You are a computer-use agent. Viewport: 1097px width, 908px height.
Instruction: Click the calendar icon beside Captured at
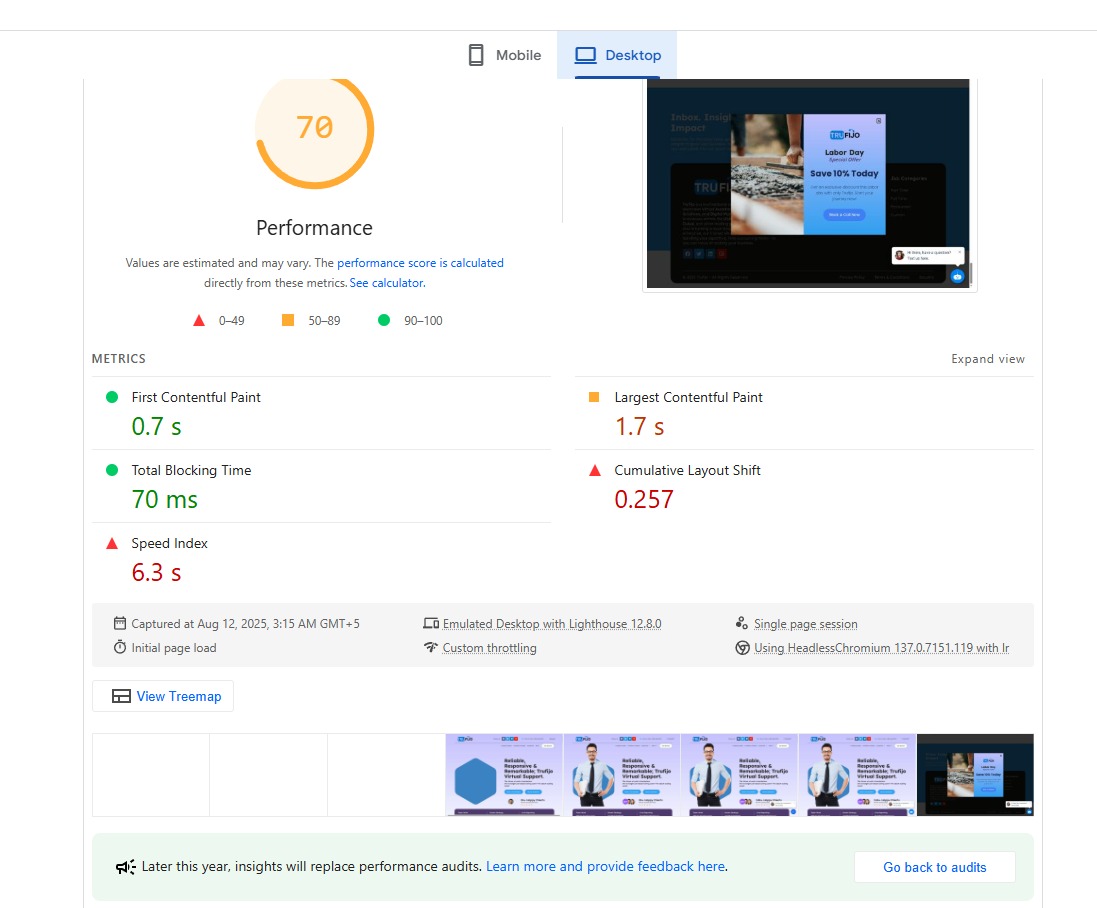pos(120,623)
